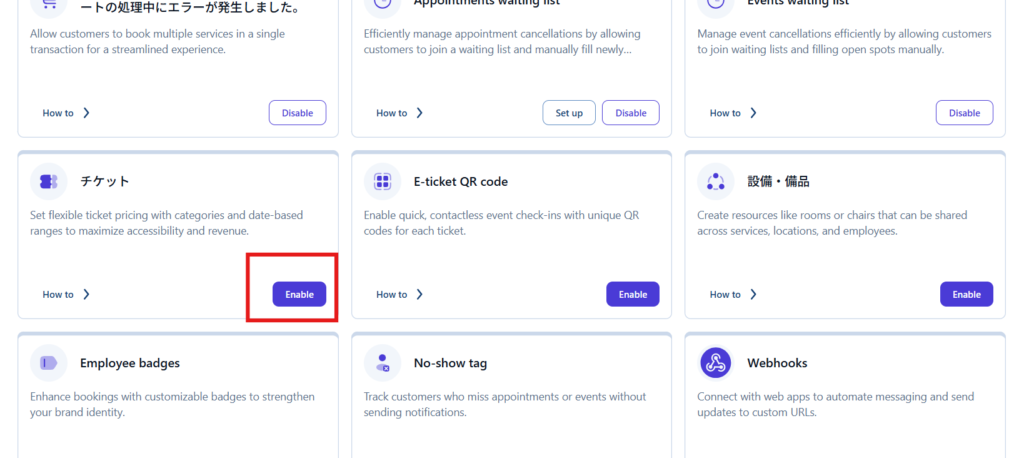Open How to for 設備・備品
This screenshot has height=458, width=1024.
click(x=733, y=295)
